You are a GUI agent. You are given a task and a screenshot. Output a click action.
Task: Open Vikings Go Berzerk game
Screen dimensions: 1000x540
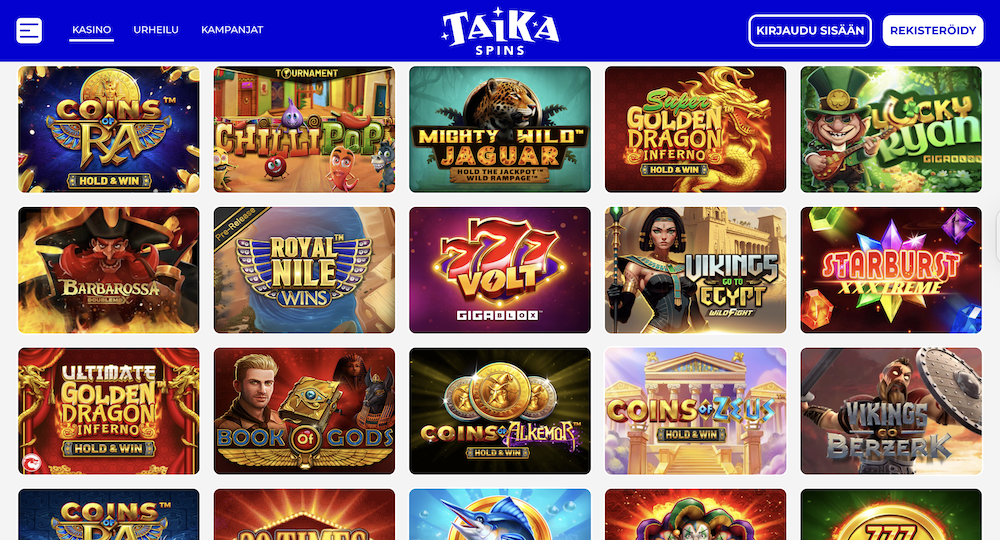click(x=891, y=411)
